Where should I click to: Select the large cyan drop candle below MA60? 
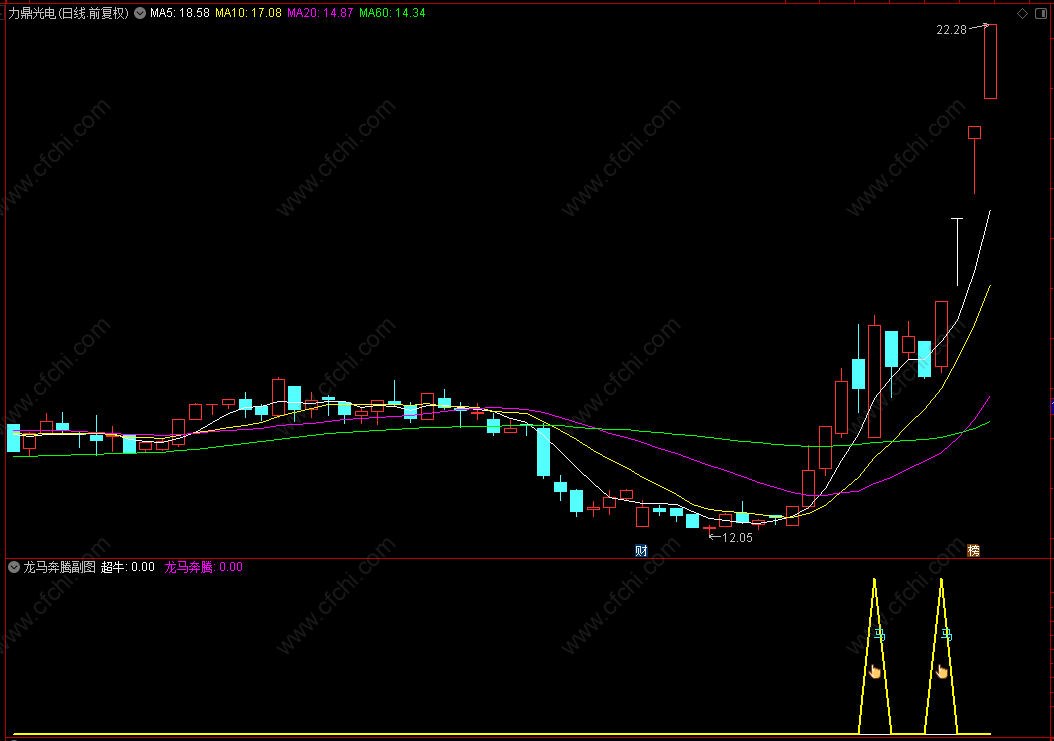pyautogui.click(x=543, y=452)
